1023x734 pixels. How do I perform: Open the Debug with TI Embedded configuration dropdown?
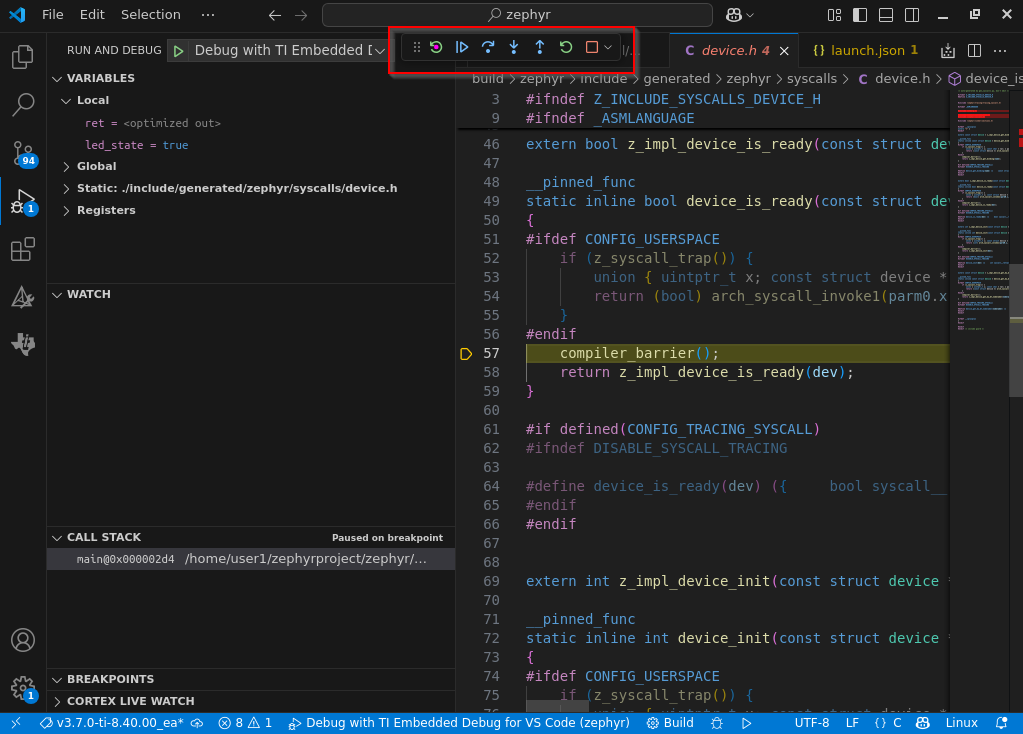pyautogui.click(x=380, y=49)
